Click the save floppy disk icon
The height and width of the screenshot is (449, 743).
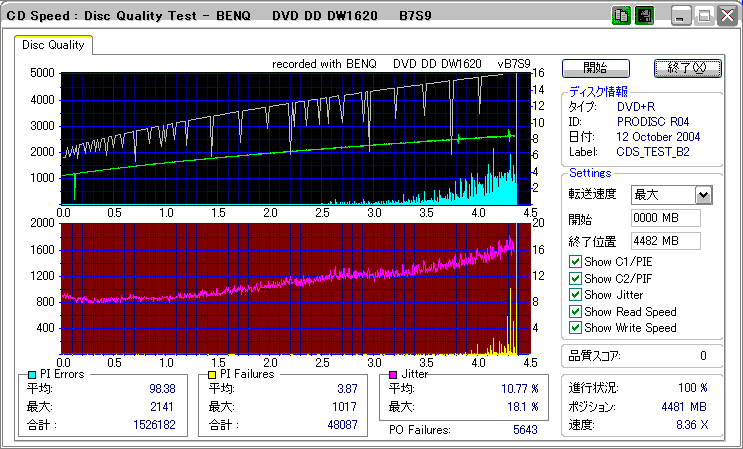(644, 15)
